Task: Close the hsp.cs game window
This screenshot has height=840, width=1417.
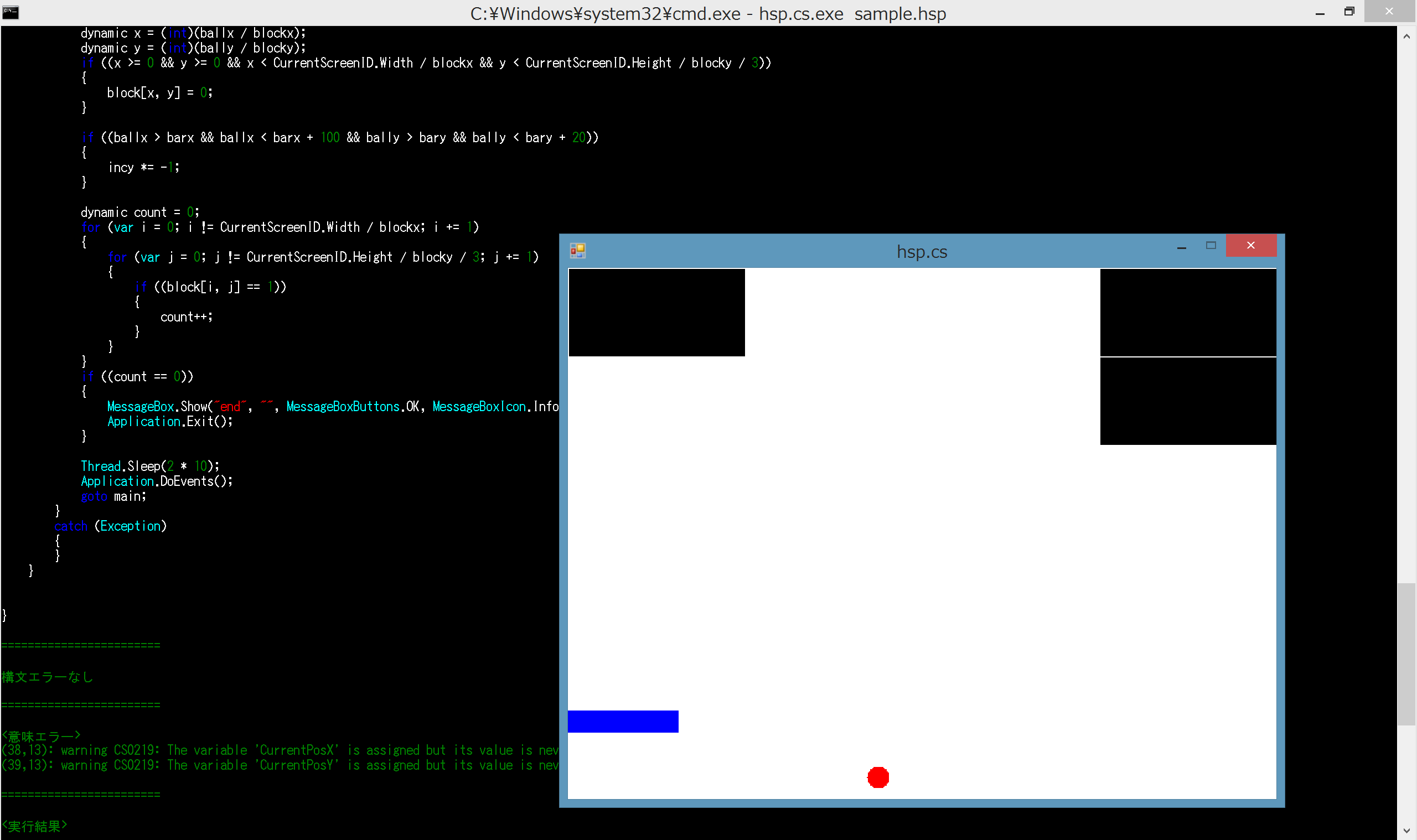Action: point(1250,246)
